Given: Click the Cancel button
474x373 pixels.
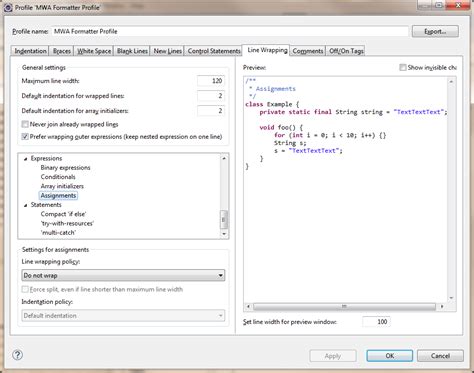Looking at the screenshot, I should tap(440, 356).
